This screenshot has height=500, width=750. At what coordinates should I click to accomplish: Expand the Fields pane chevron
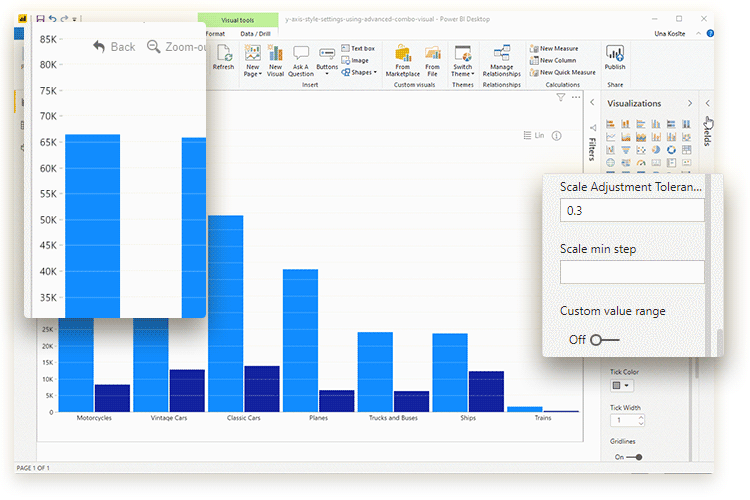tap(707, 103)
